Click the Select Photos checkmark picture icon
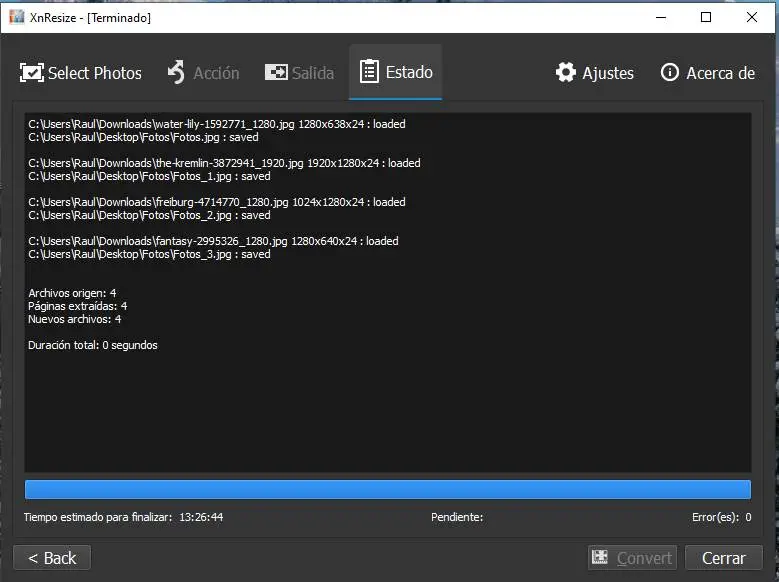This screenshot has height=582, width=779. point(32,73)
